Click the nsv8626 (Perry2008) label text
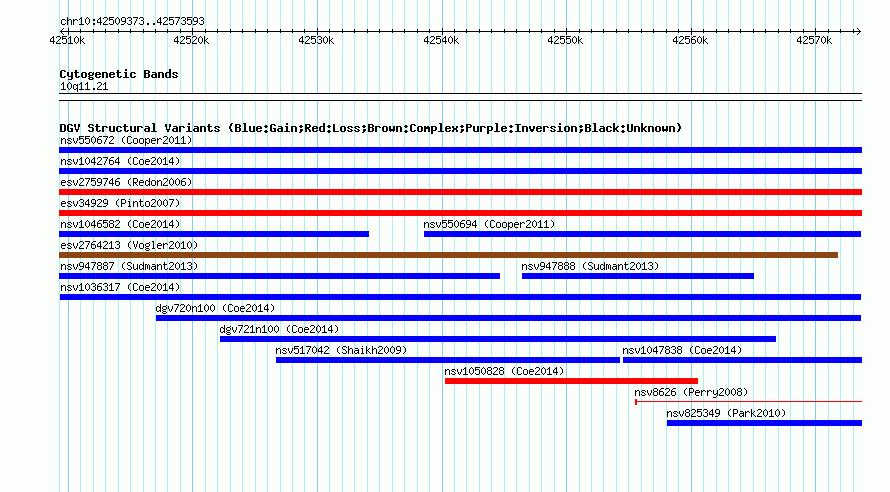This screenshot has width=890, height=492. (691, 392)
